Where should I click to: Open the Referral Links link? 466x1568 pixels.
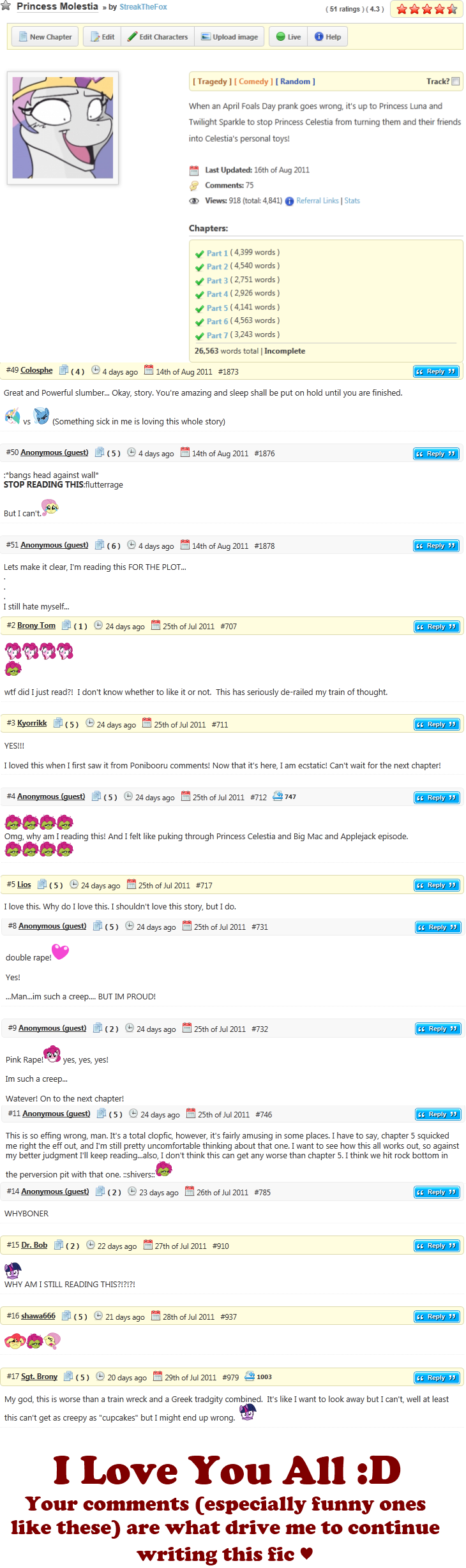(317, 201)
